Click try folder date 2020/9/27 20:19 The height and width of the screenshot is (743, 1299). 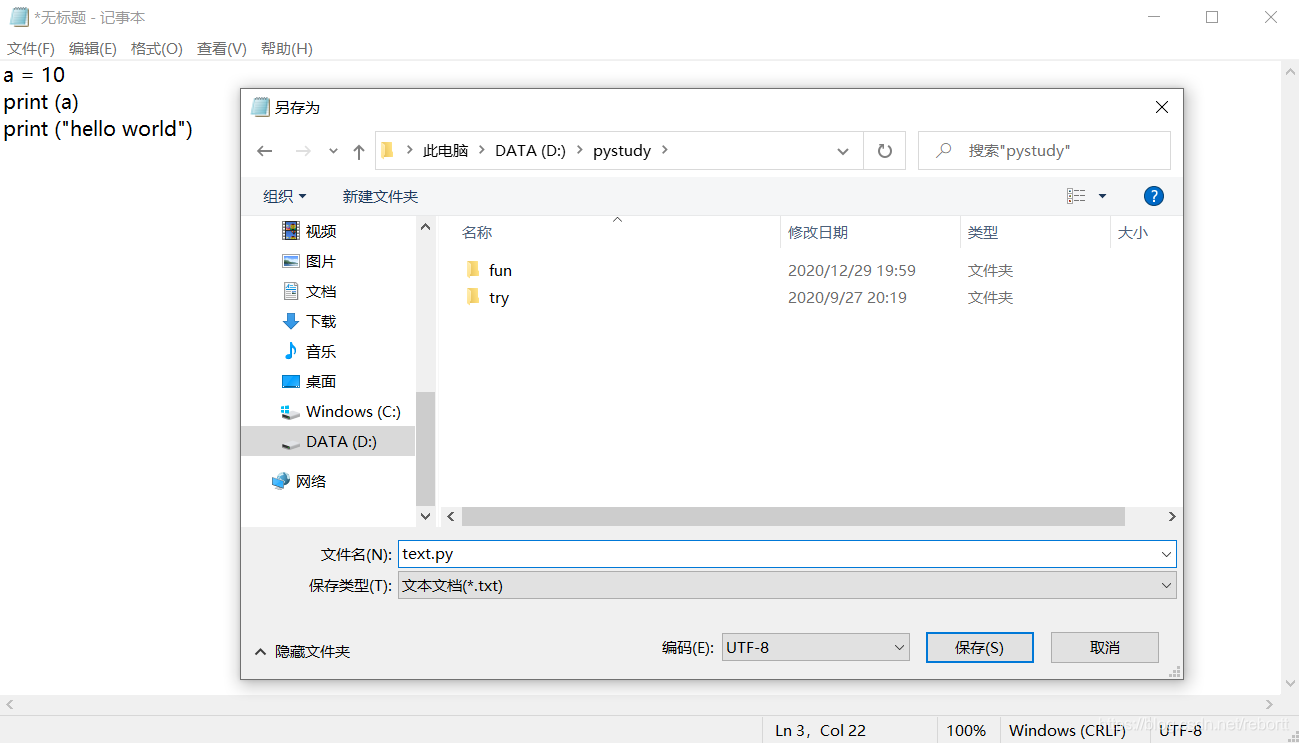tap(847, 297)
